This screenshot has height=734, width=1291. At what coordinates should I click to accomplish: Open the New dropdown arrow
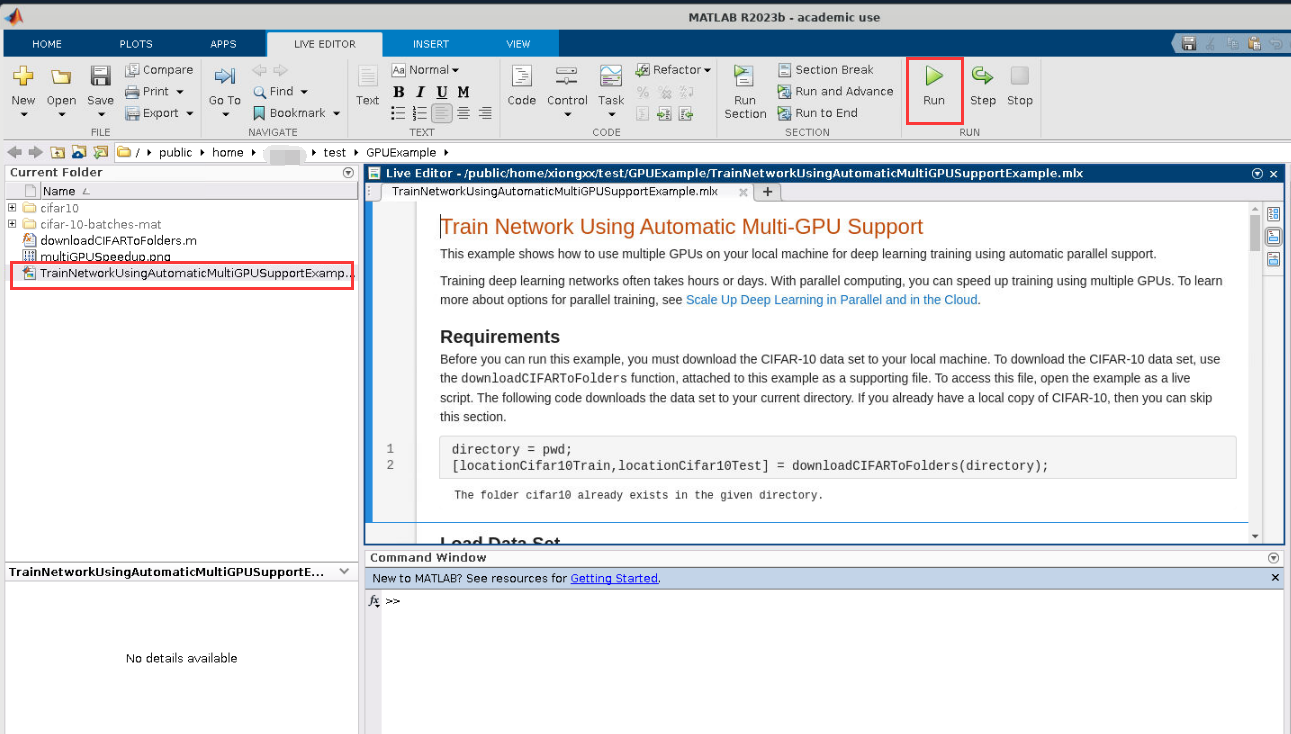[x=23, y=114]
